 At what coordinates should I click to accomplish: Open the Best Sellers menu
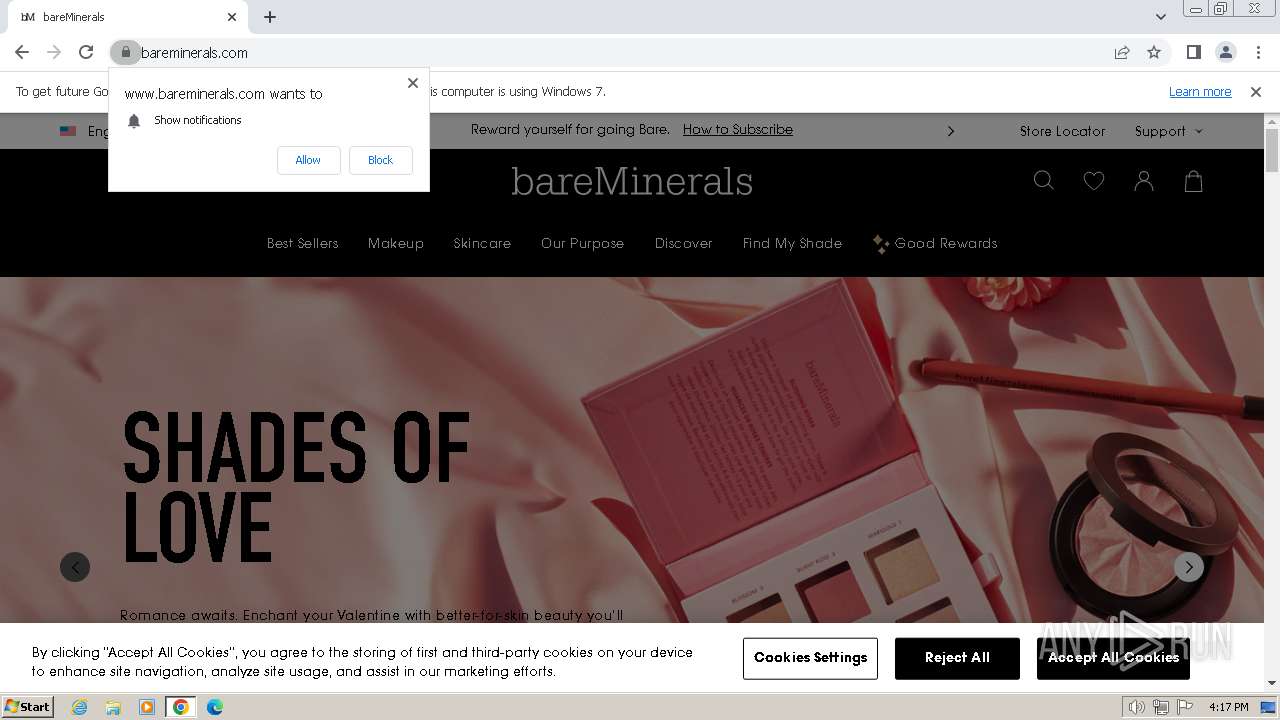tap(302, 243)
